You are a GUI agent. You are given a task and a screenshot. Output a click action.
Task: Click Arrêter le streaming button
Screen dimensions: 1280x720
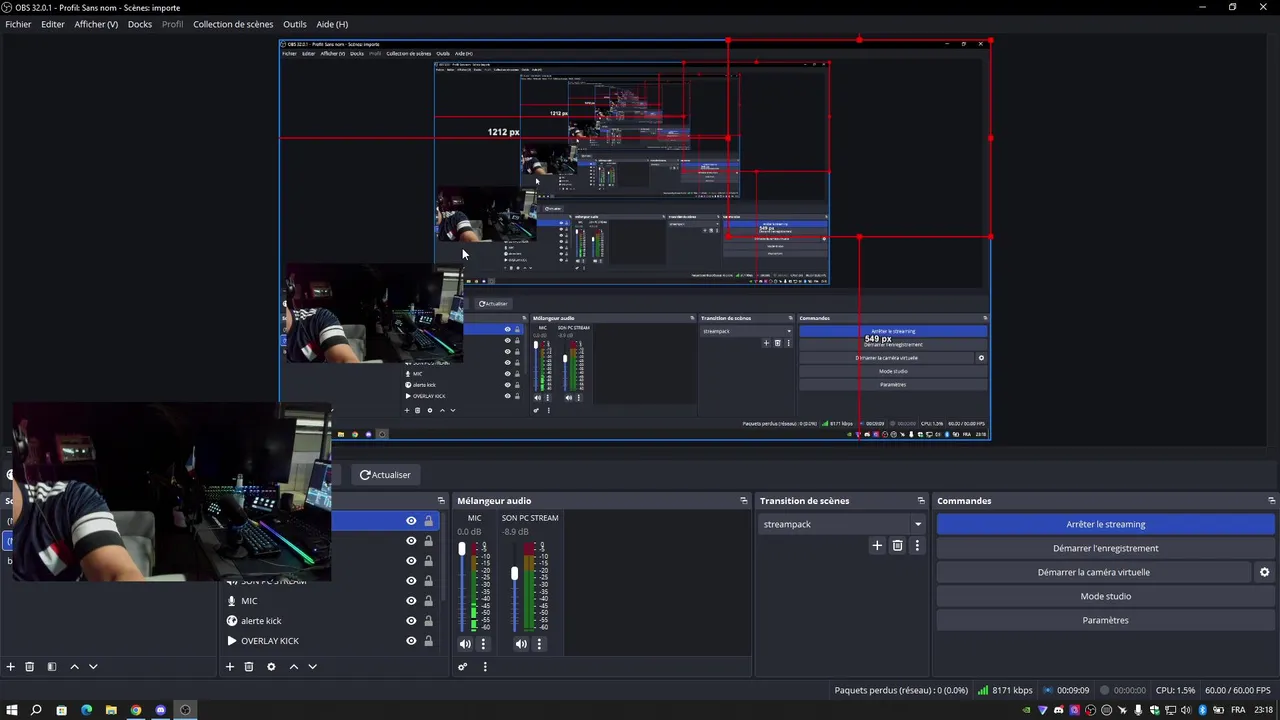pos(1106,524)
